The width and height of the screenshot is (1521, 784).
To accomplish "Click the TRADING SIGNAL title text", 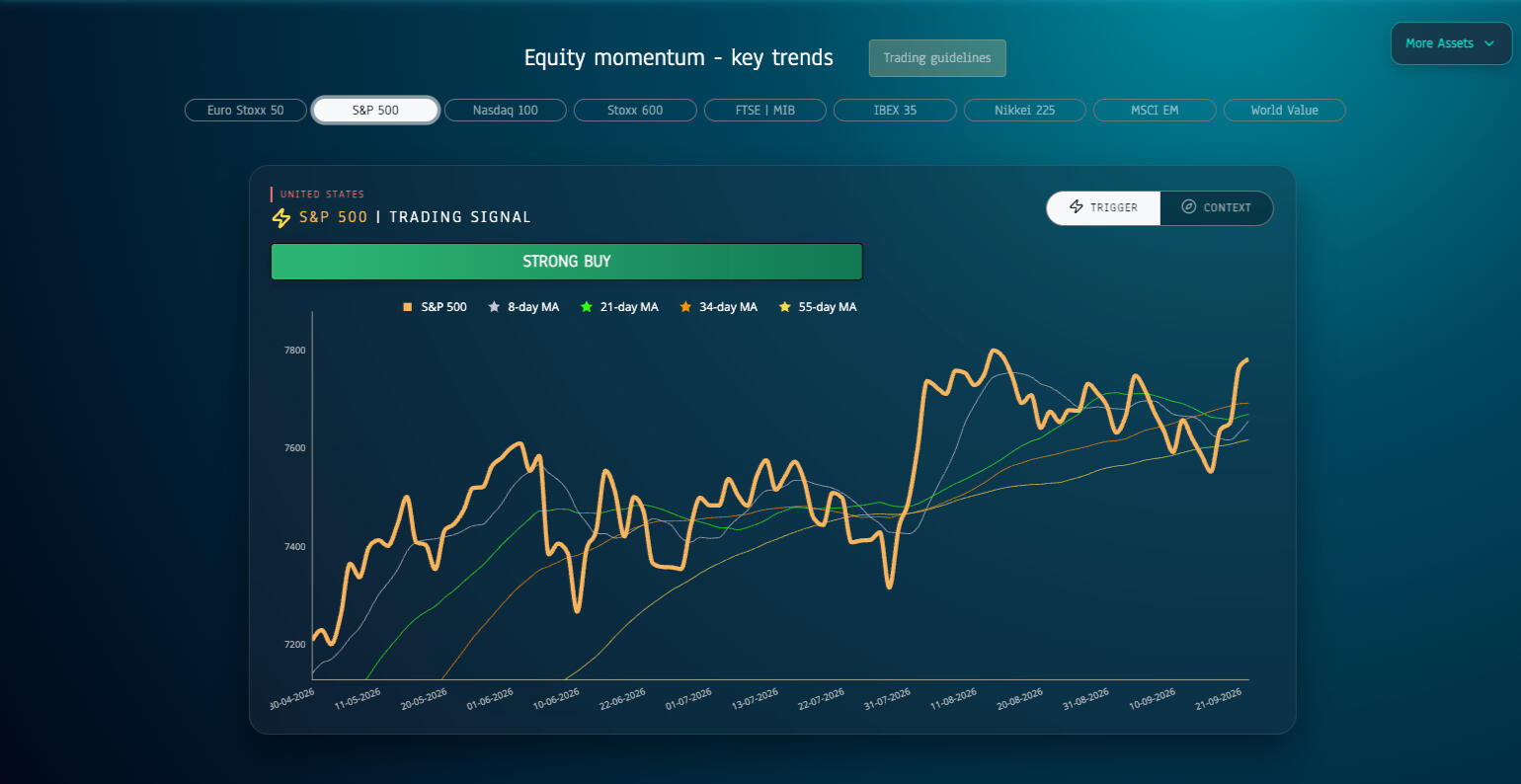I will tap(460, 217).
